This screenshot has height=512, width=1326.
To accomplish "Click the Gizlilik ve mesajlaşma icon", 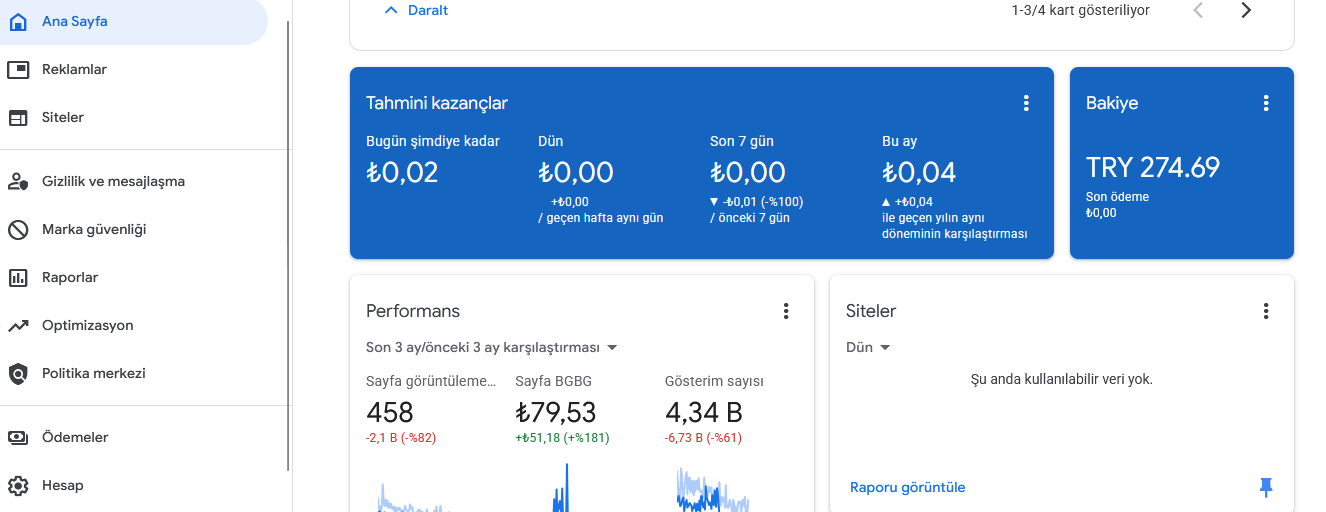I will [x=18, y=181].
